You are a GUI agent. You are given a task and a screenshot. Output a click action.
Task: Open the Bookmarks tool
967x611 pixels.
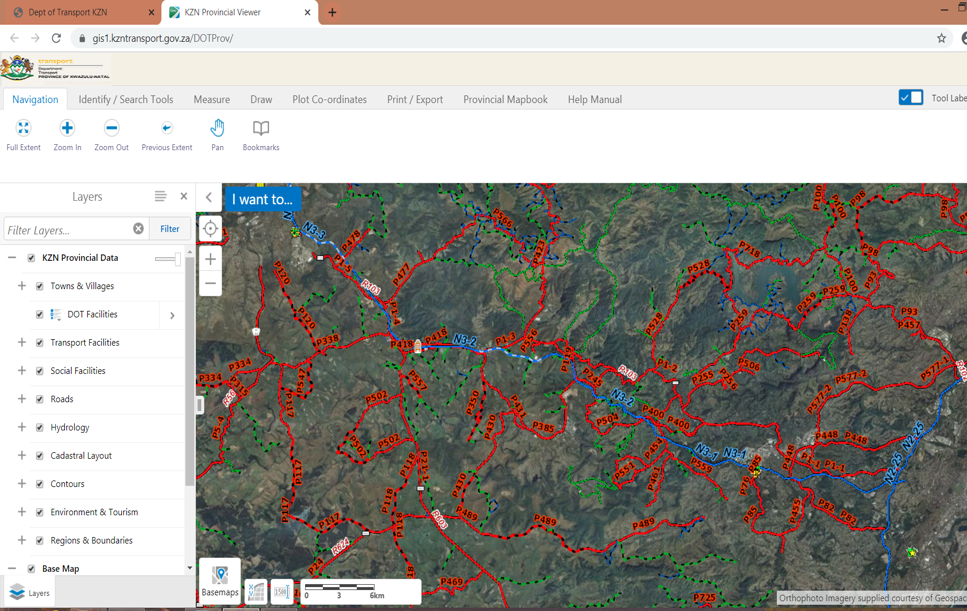(x=261, y=128)
